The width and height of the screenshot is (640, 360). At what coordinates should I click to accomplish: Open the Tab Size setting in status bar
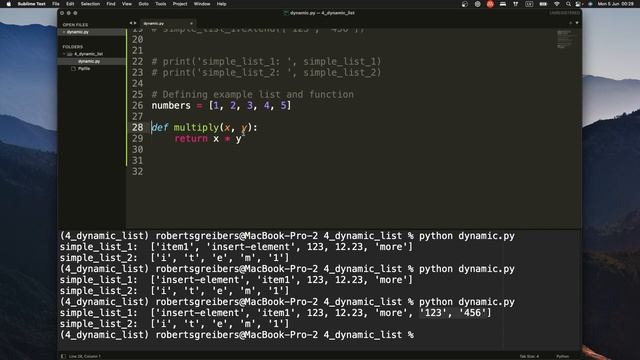coord(529,356)
